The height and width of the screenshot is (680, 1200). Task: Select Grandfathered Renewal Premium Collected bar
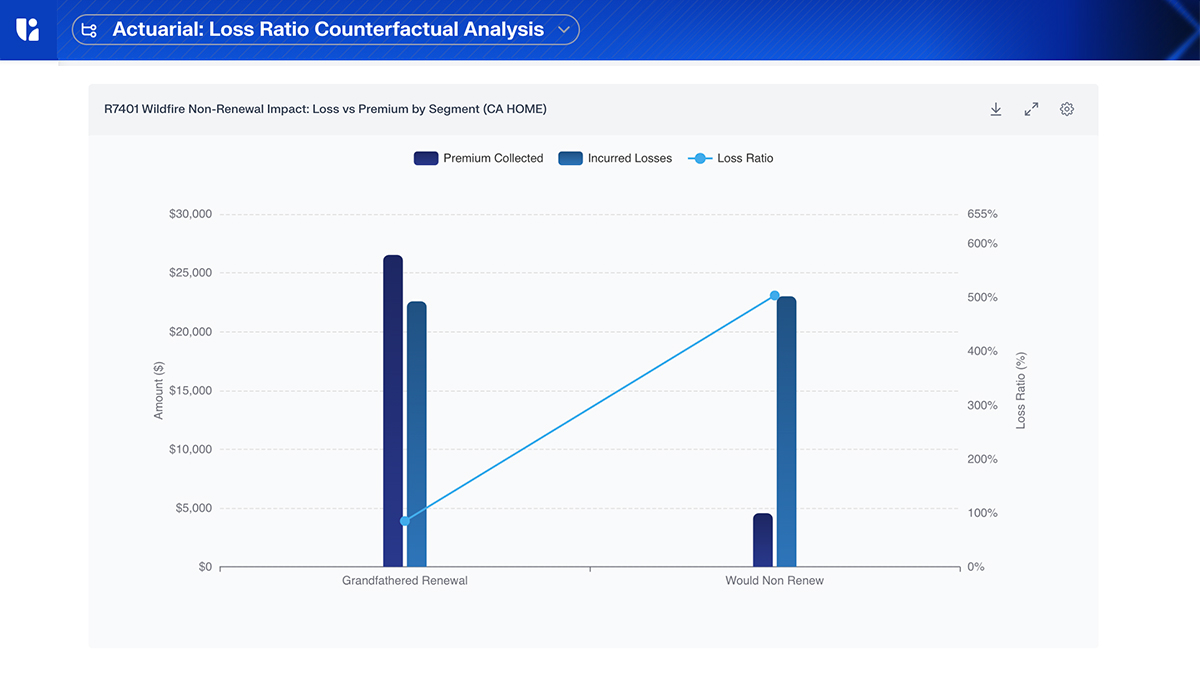[393, 411]
